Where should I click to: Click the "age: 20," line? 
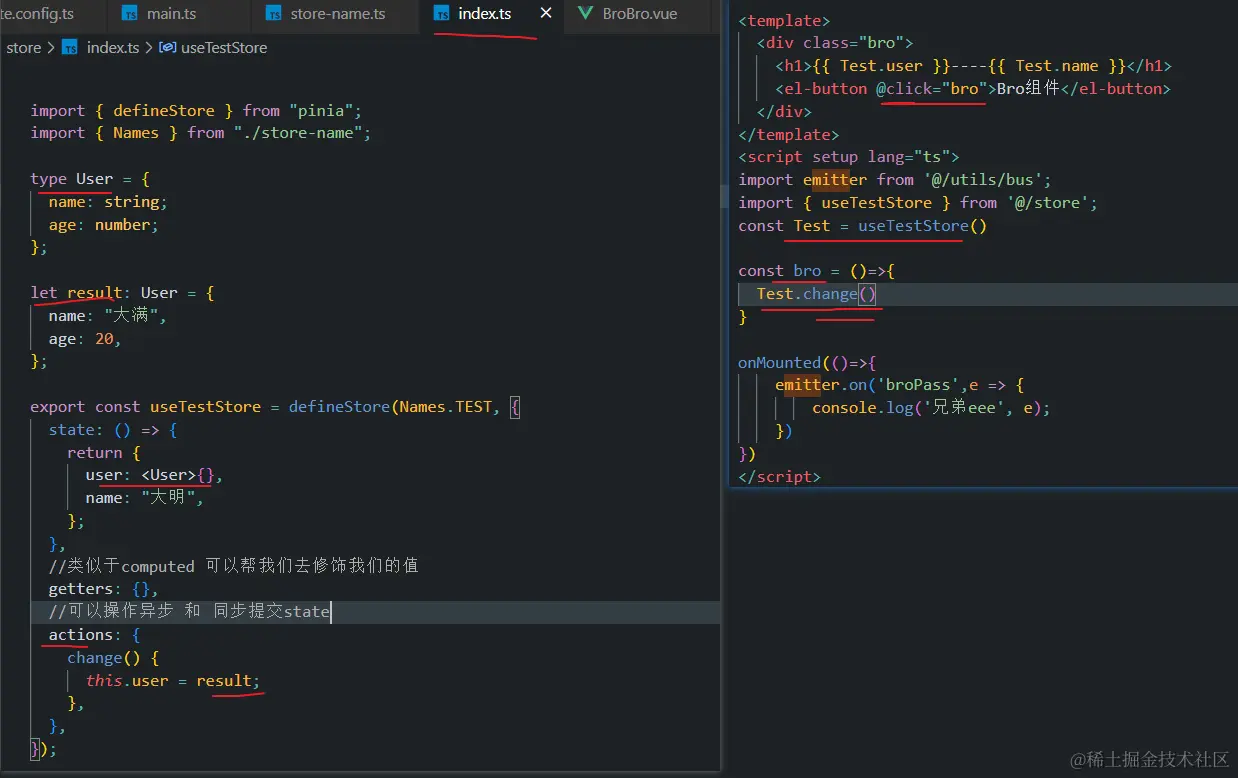[85, 339]
